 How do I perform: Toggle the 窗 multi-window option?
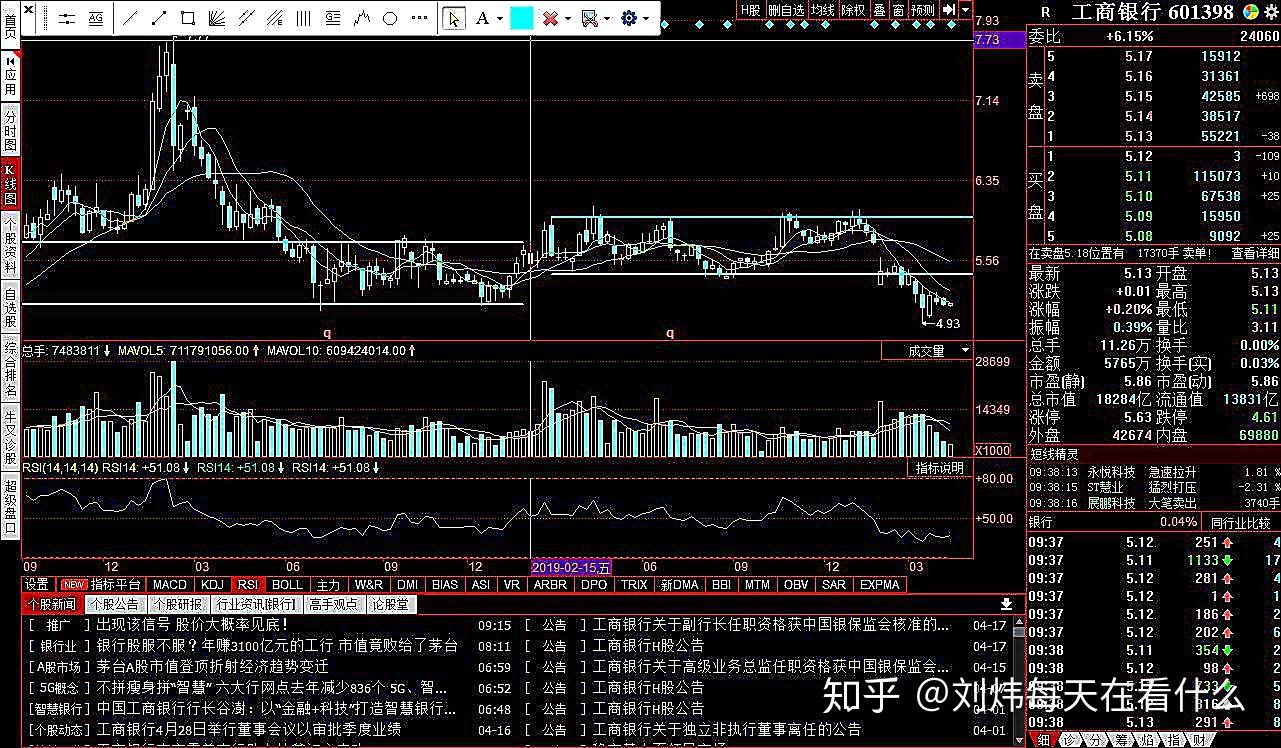(898, 10)
